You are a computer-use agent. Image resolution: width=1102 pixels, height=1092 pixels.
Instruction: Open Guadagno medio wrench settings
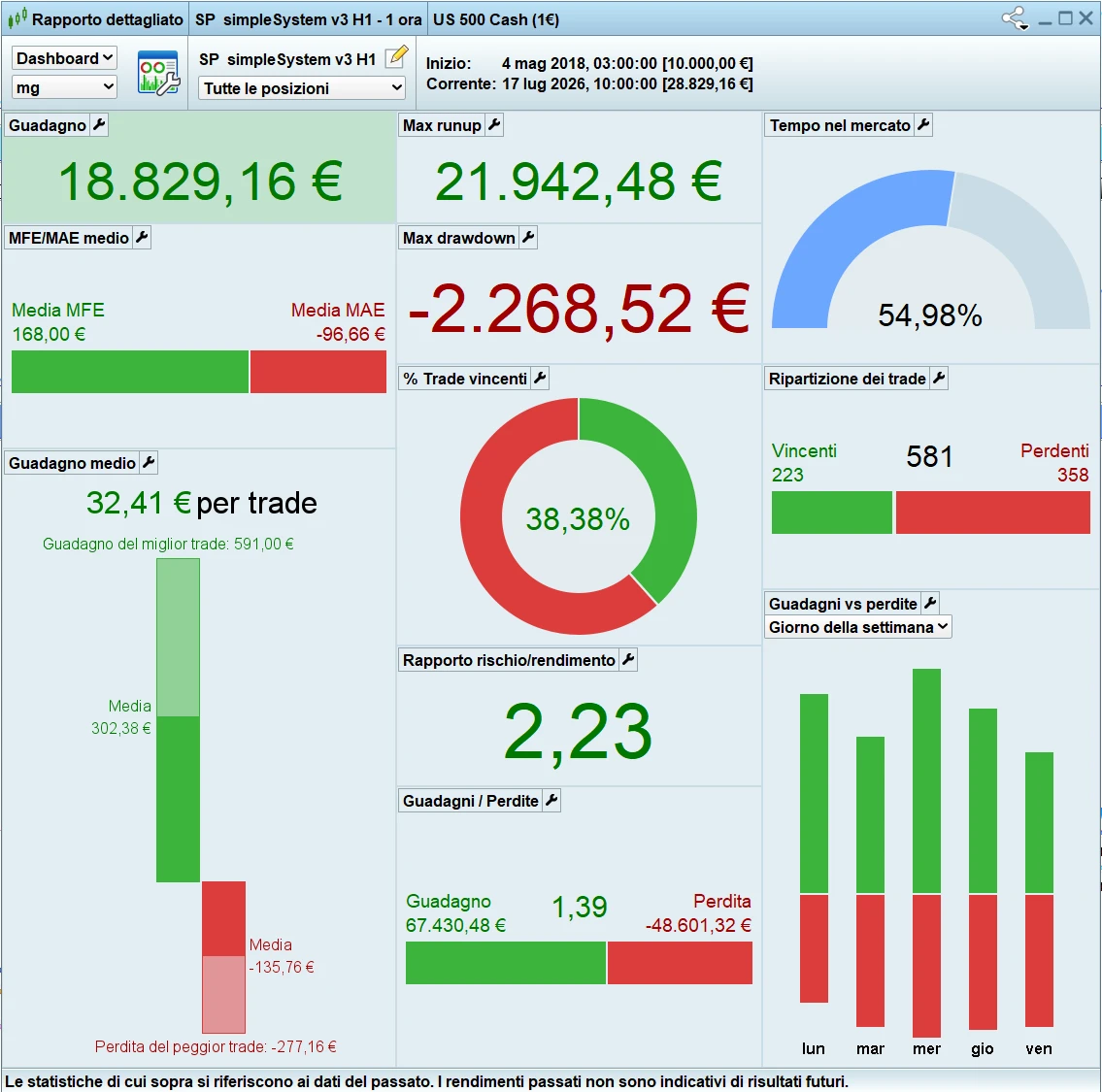[x=149, y=462]
